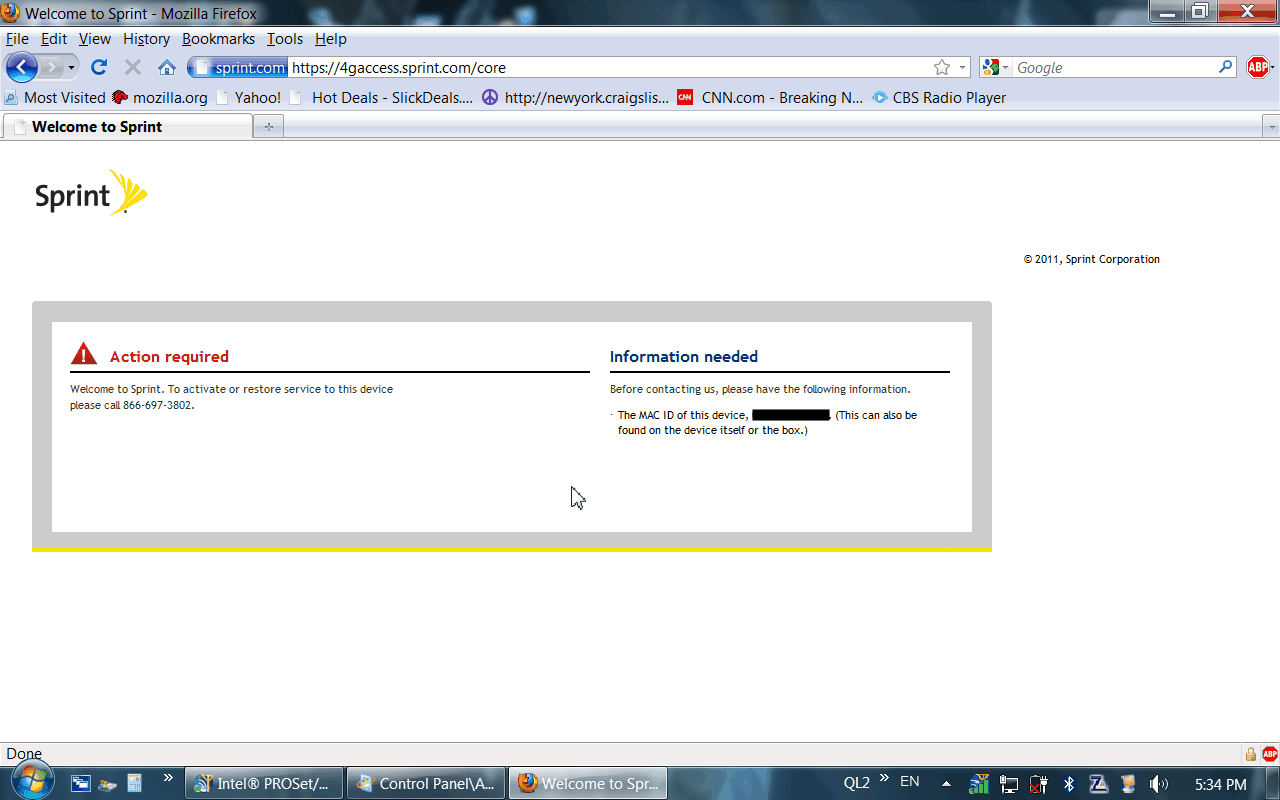Click the Sprint logo on the page
This screenshot has width=1280, height=800.
pos(91,193)
